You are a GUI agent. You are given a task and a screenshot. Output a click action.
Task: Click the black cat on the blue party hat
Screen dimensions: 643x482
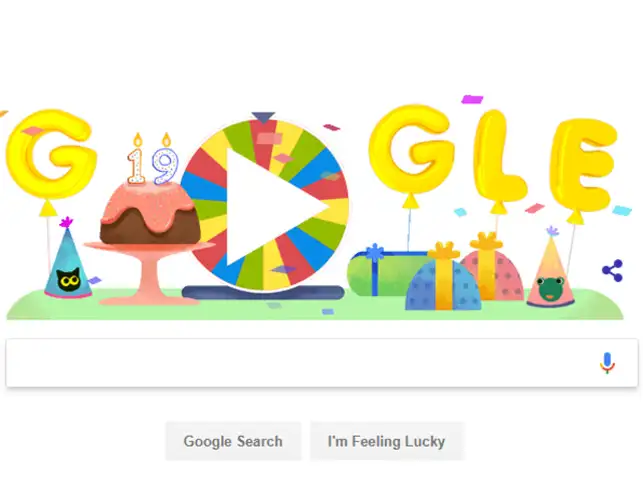tap(68, 280)
